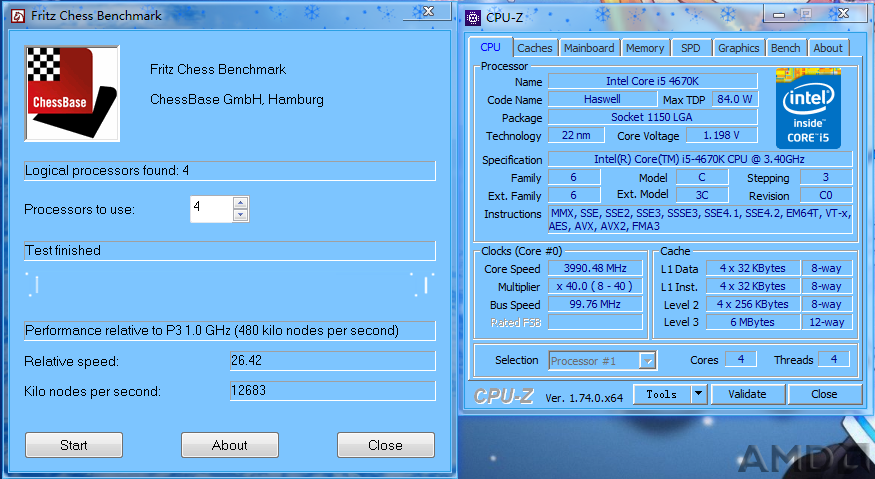This screenshot has width=875, height=479.
Task: Increase processors to use with up arrow
Action: click(x=241, y=203)
